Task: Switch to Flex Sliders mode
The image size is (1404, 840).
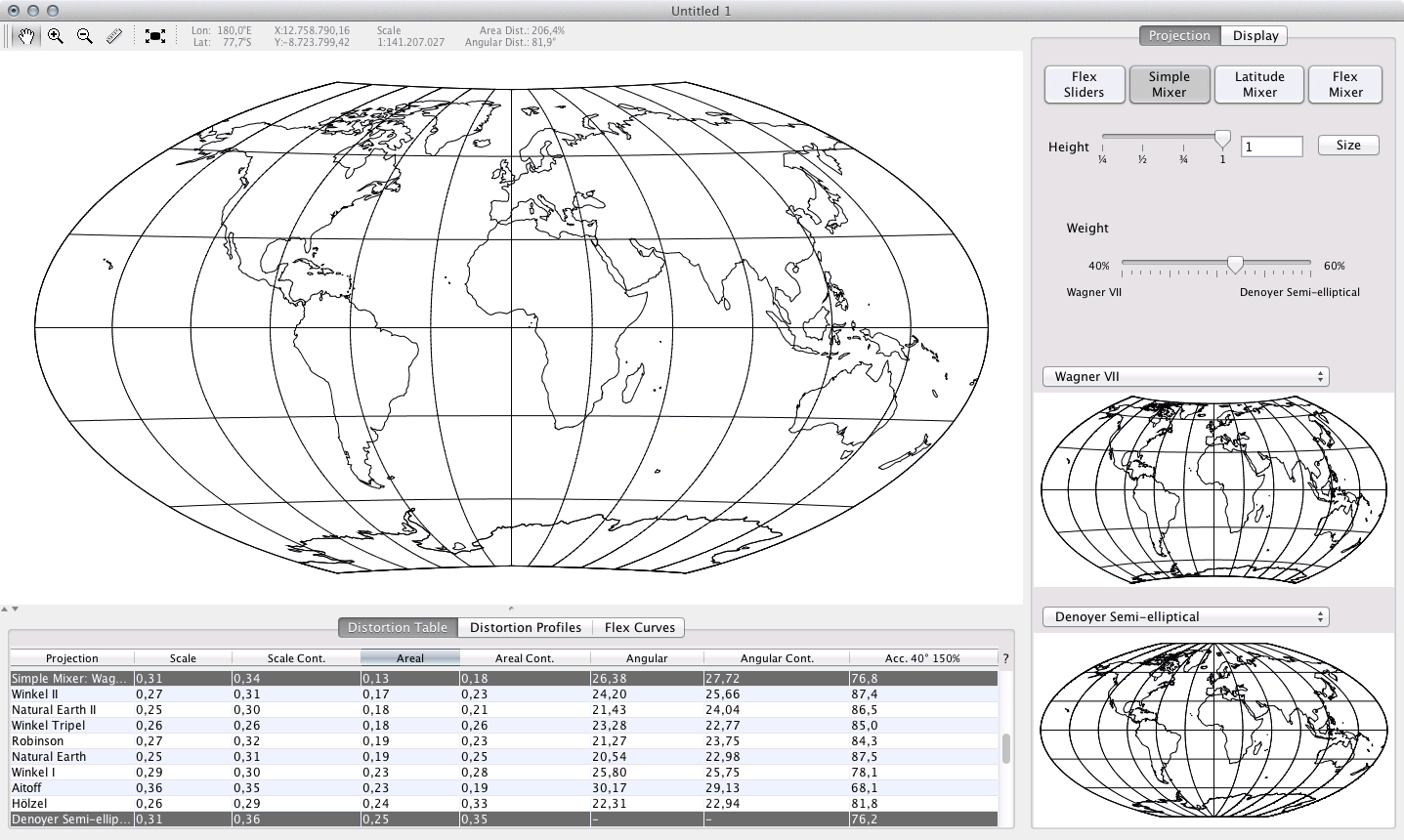Action: click(x=1084, y=84)
